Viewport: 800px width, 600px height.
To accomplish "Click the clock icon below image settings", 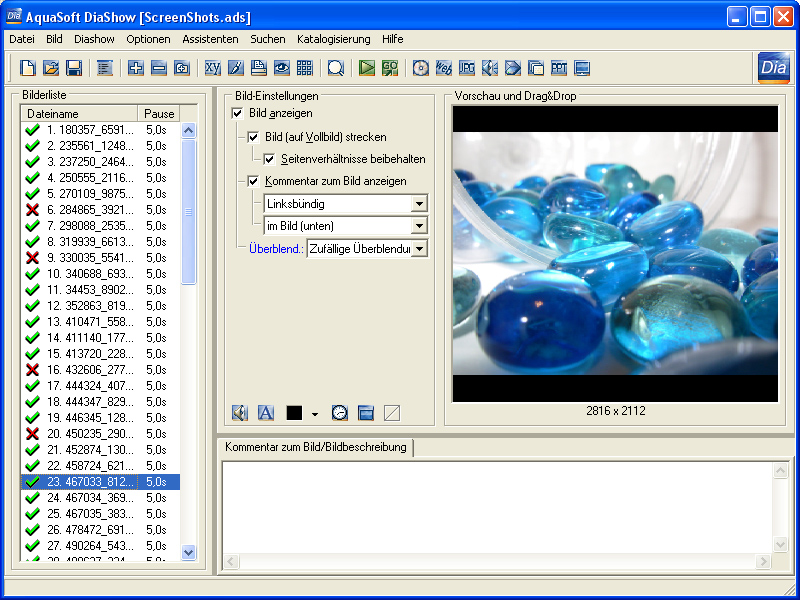I will click(340, 412).
